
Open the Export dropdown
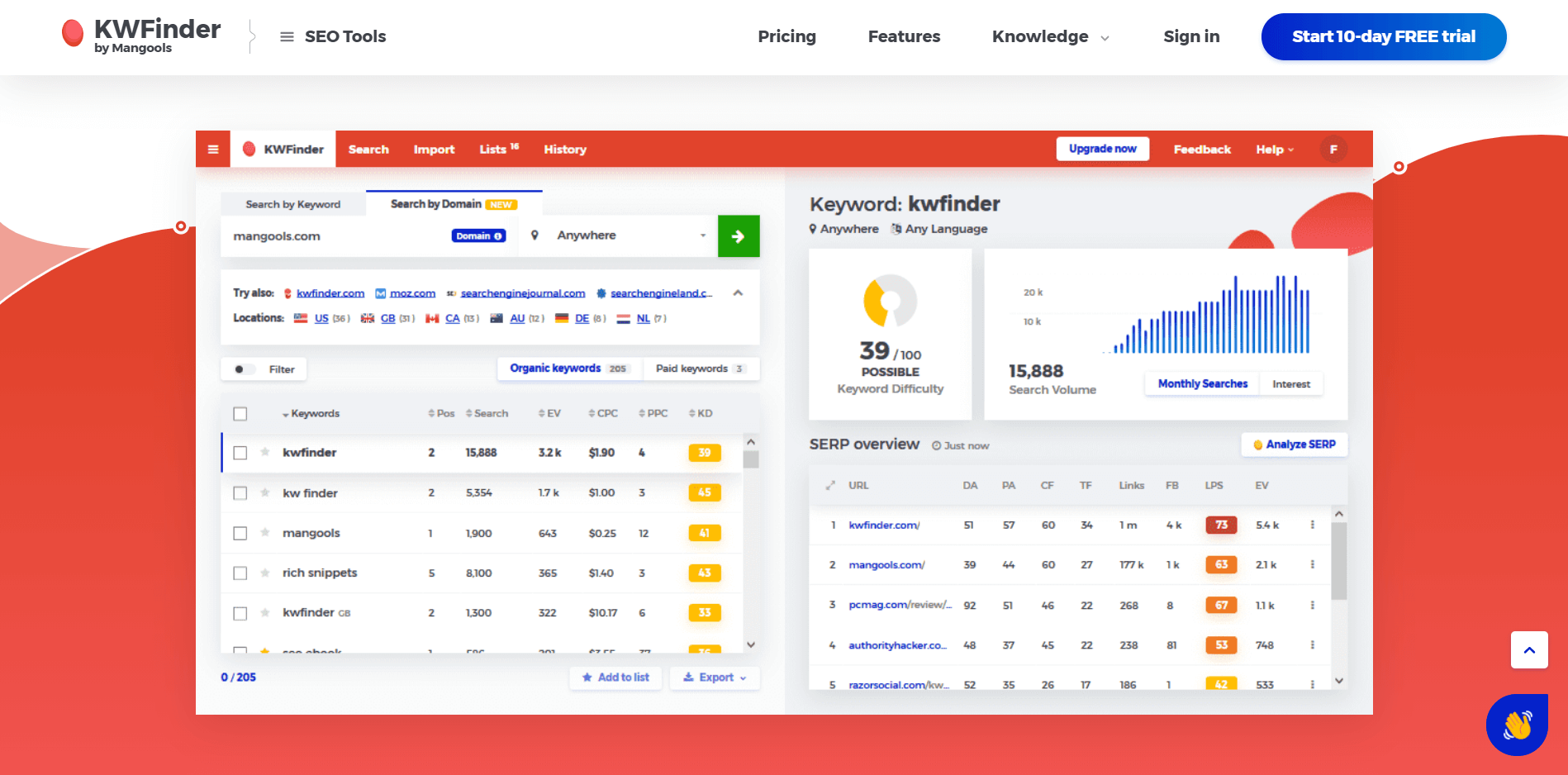click(715, 678)
